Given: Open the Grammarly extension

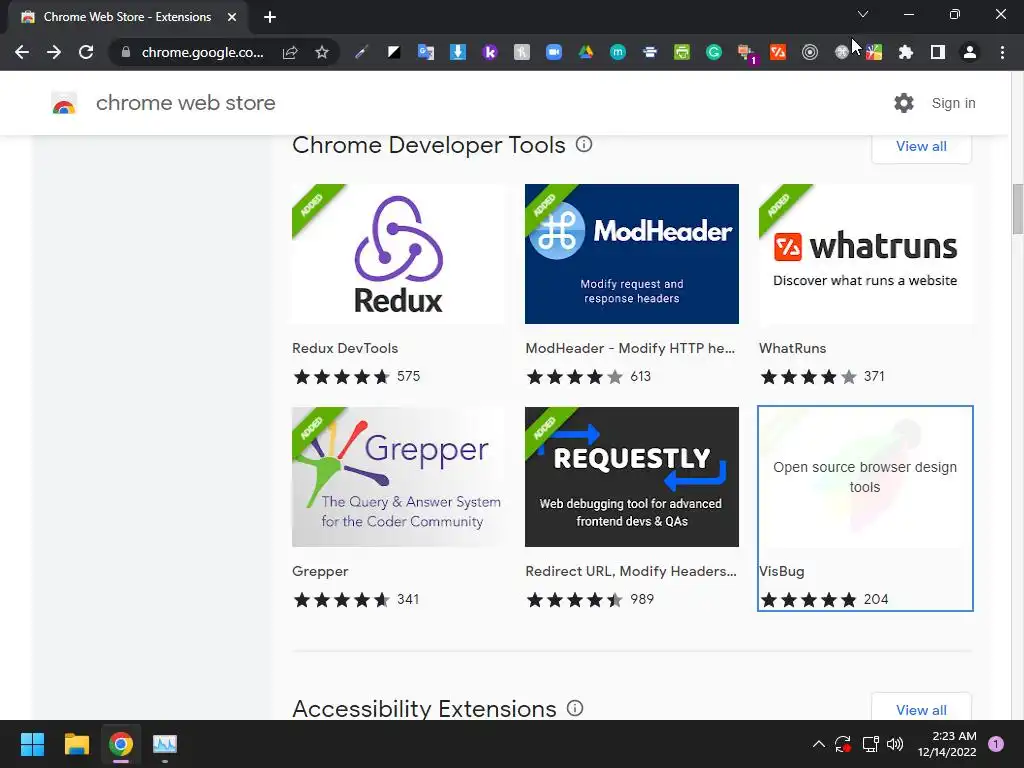Looking at the screenshot, I should click(714, 52).
